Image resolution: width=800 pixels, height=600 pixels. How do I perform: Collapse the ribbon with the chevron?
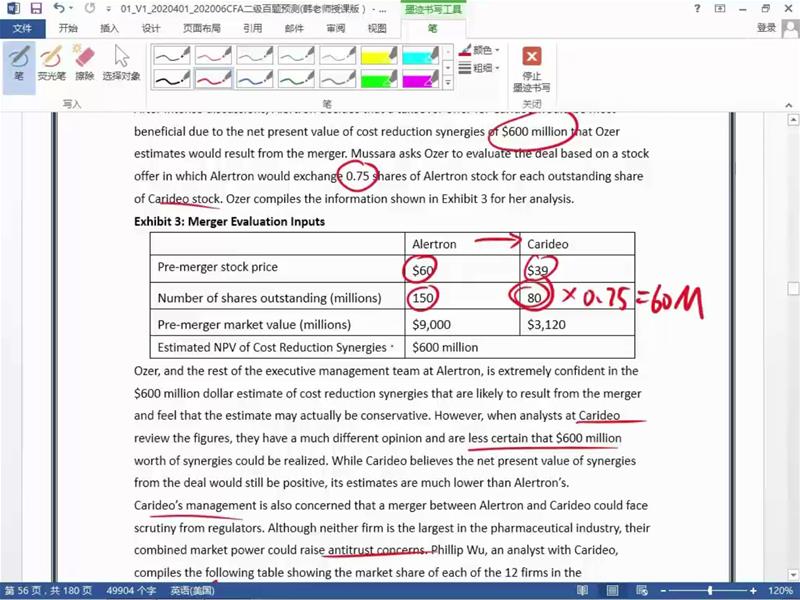click(x=789, y=105)
